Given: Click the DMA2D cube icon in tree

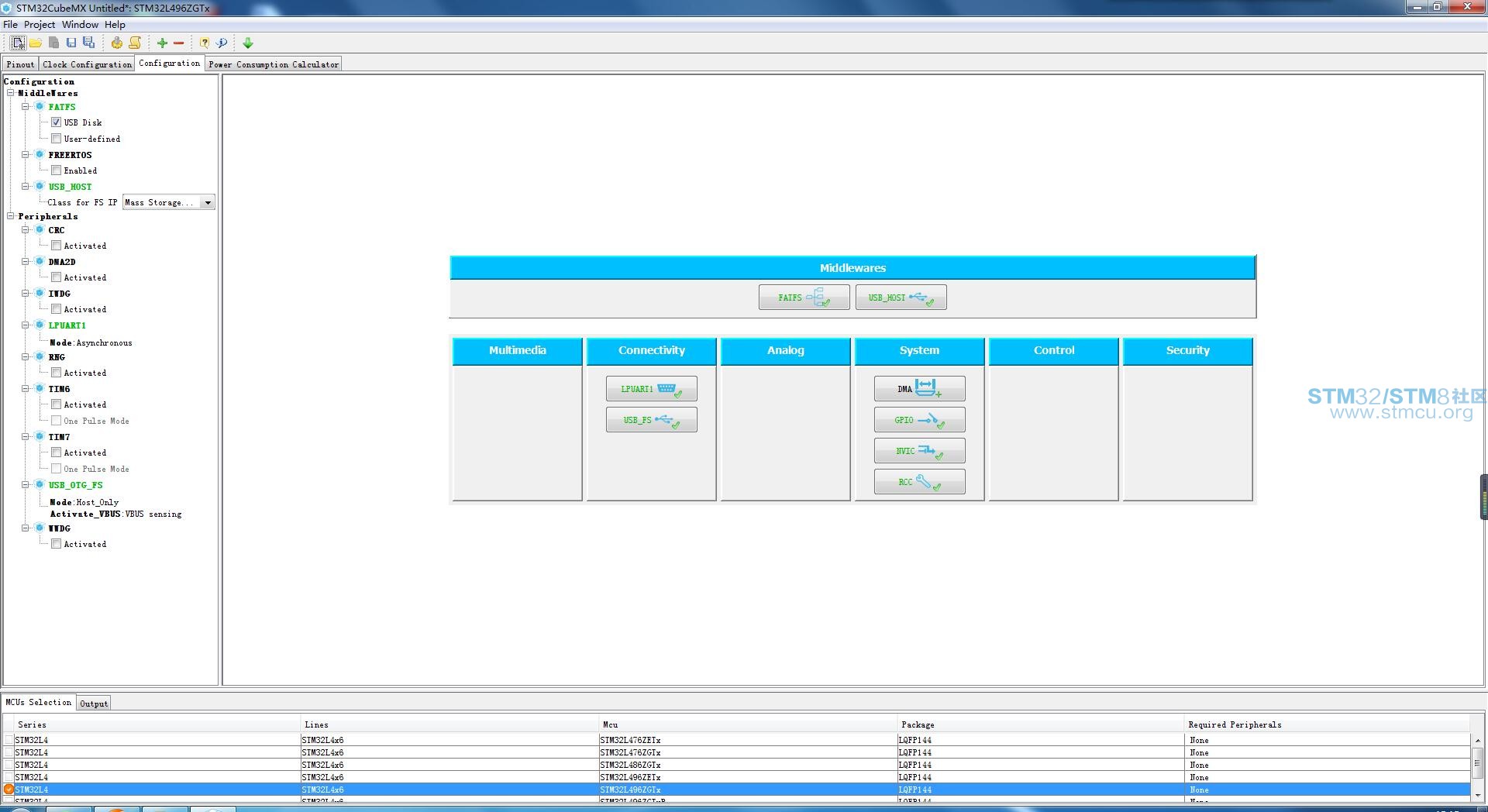Looking at the screenshot, I should (x=40, y=261).
